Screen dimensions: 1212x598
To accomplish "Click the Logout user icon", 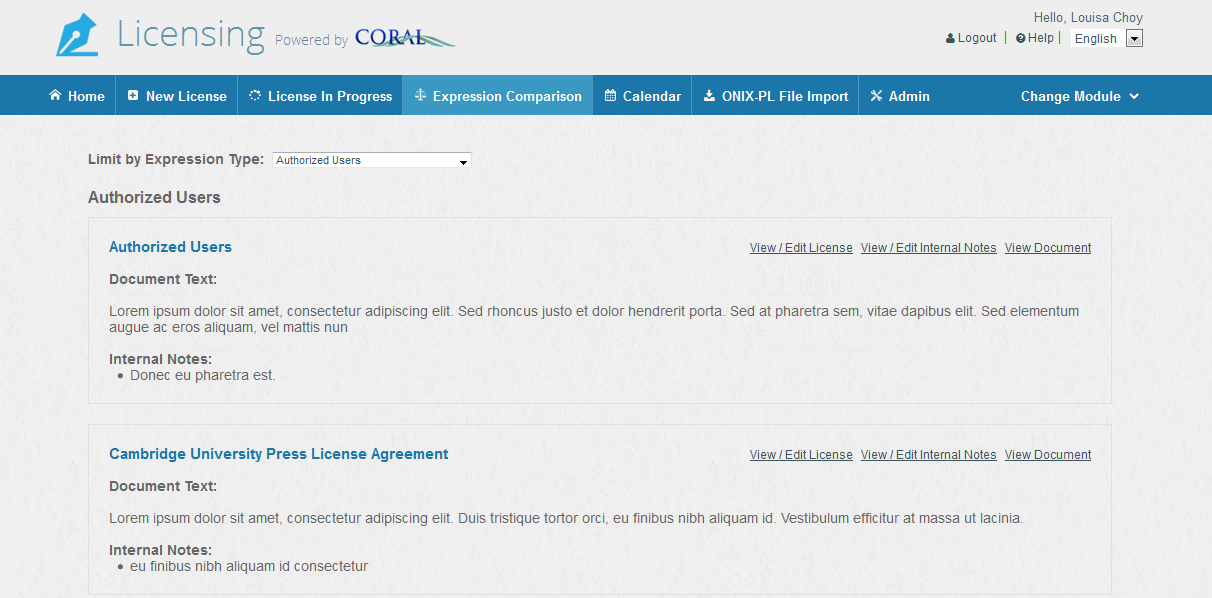I will [x=950, y=38].
